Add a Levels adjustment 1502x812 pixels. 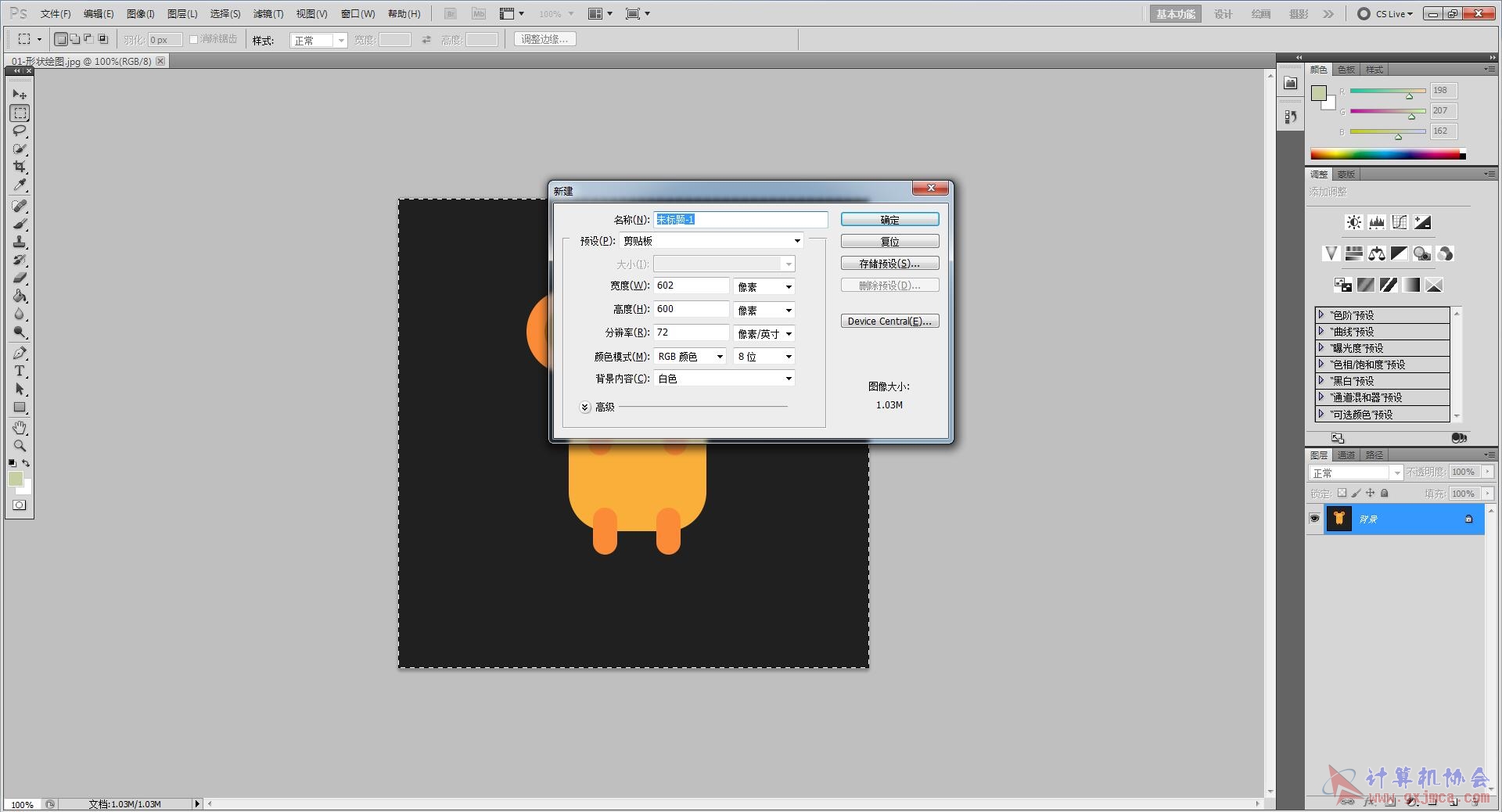1376,222
